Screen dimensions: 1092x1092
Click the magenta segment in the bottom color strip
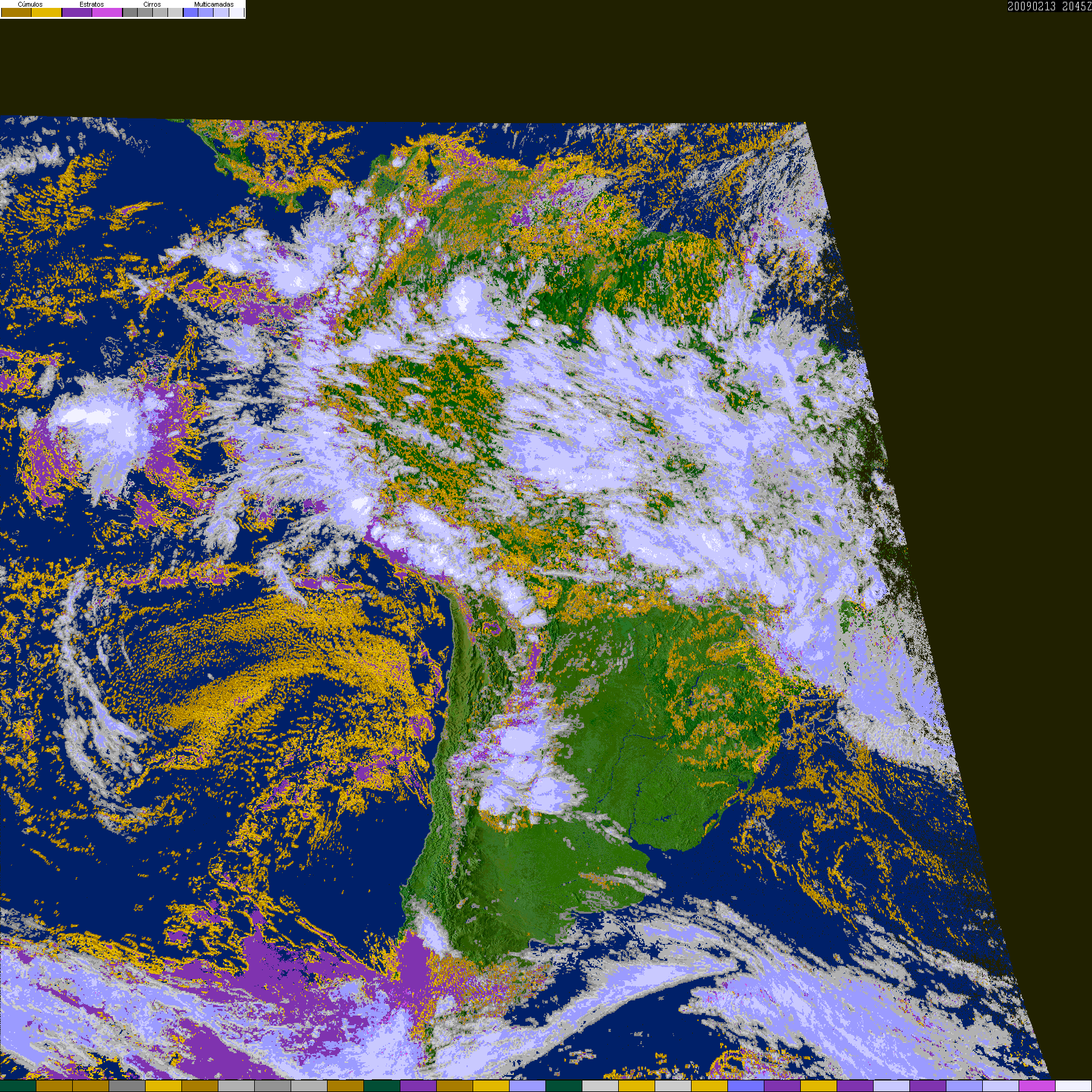click(1037, 1086)
